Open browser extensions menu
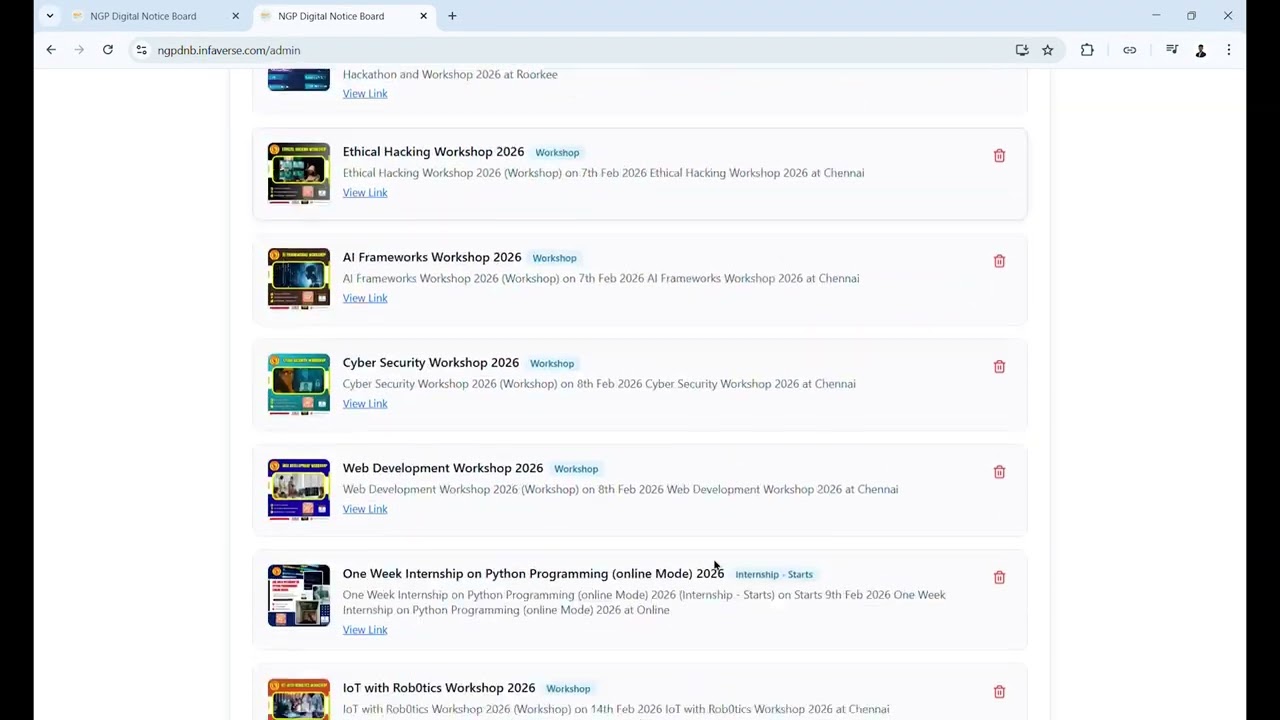This screenshot has height=720, width=1280. [1087, 50]
